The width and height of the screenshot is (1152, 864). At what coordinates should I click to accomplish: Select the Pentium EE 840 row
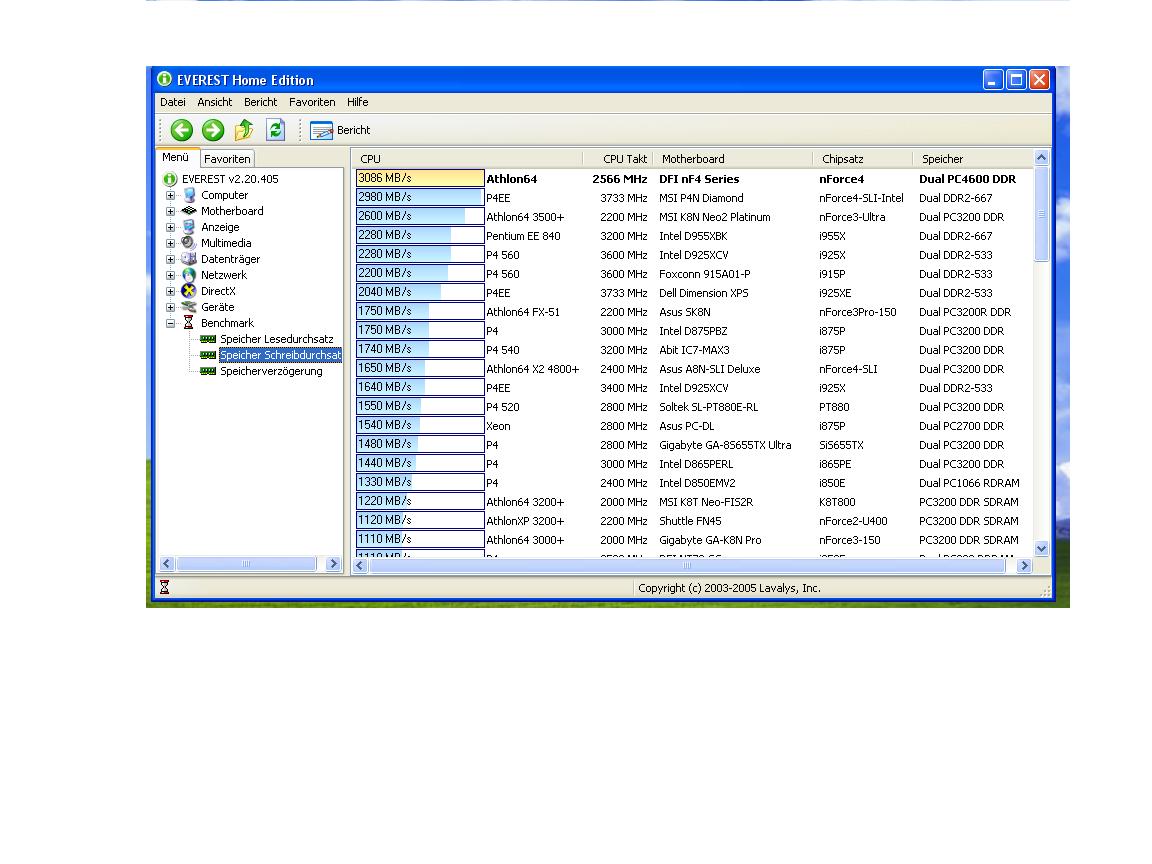(x=694, y=237)
